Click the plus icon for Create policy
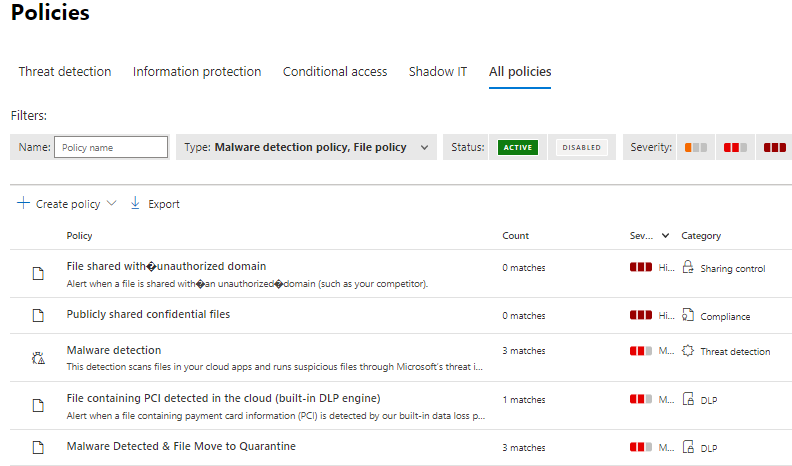This screenshot has height=466, width=792. [23, 203]
